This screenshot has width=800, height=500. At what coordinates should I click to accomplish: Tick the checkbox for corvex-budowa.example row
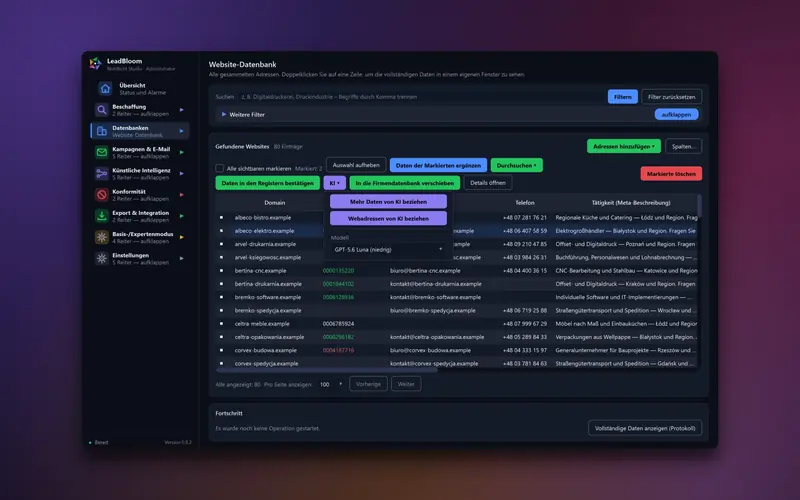pyautogui.click(x=221, y=350)
